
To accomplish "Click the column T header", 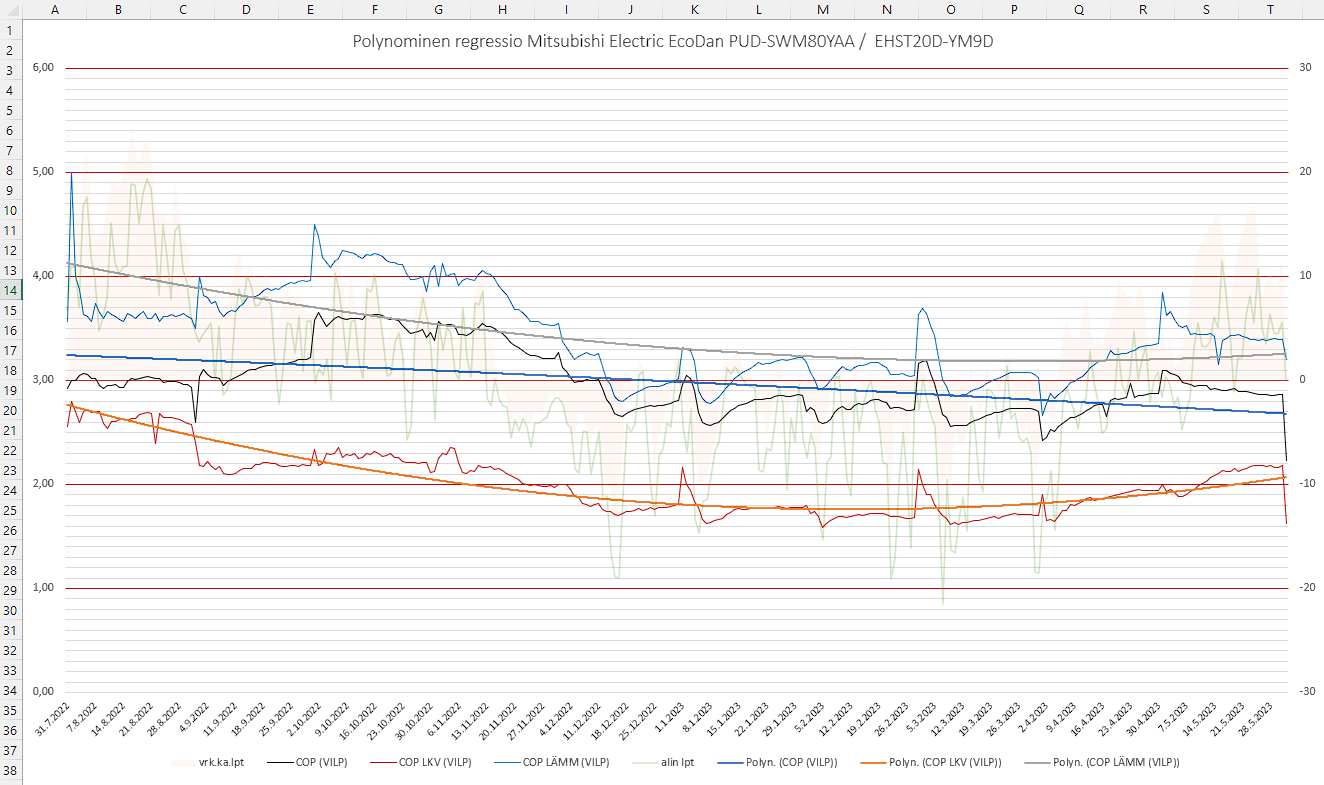I will tap(1270, 9).
